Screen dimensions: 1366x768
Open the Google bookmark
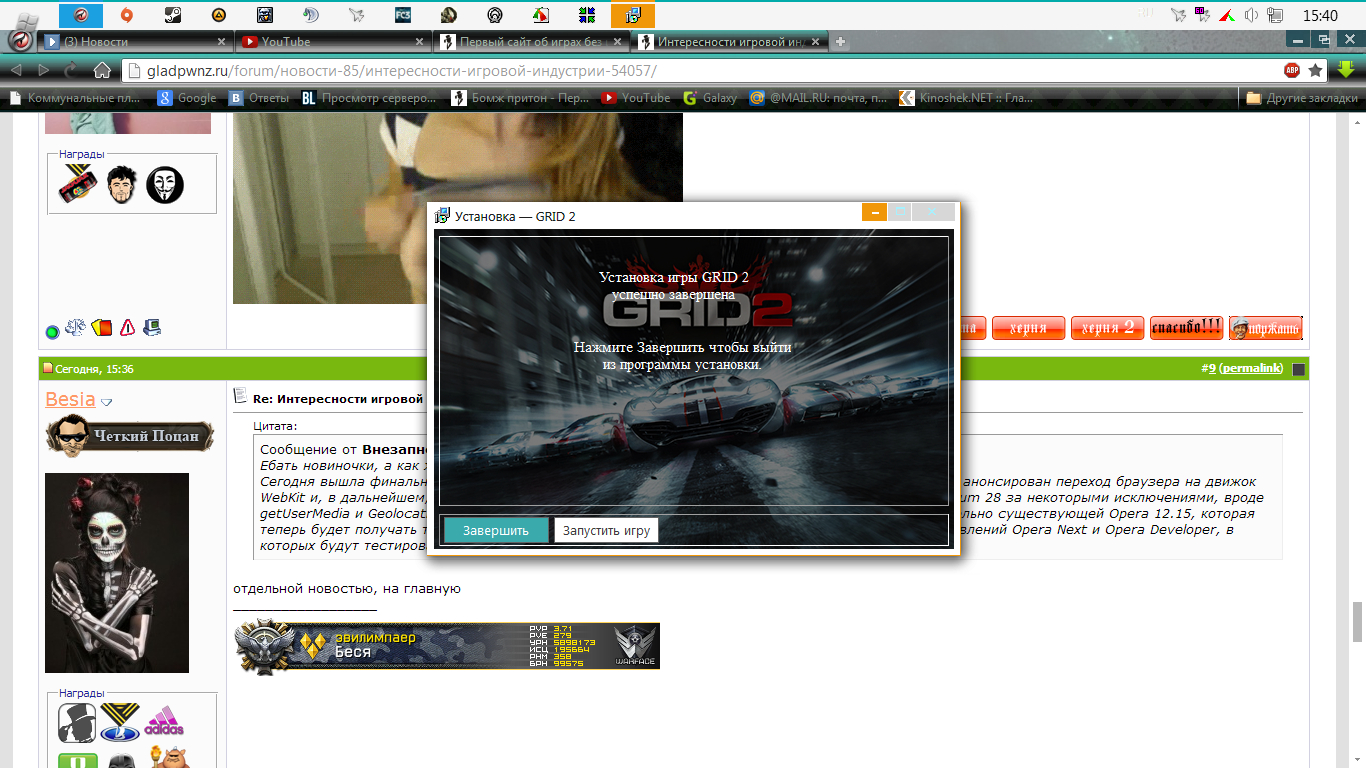[x=187, y=98]
